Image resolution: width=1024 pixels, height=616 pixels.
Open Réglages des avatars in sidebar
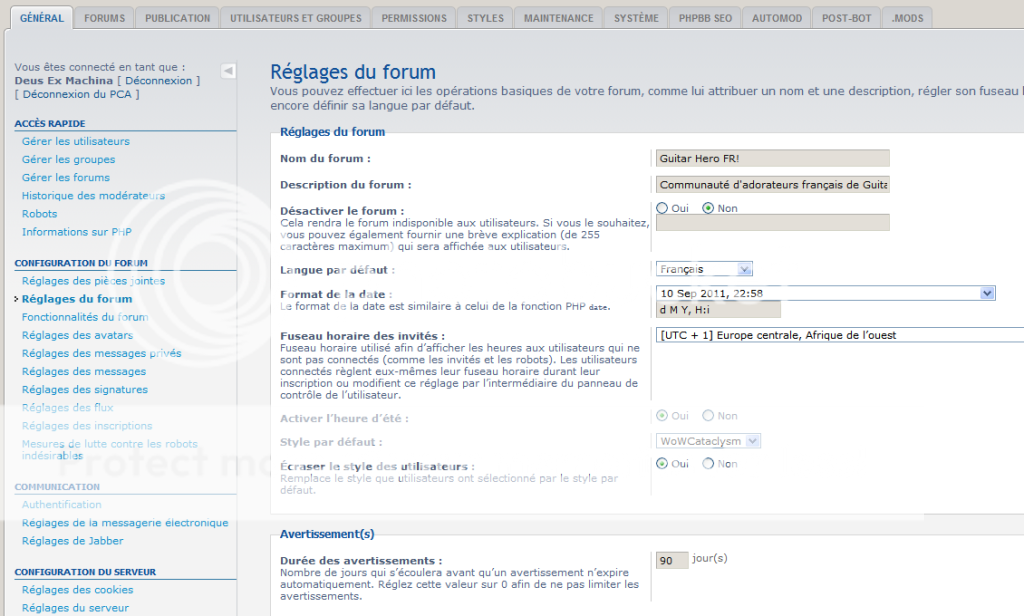click(x=77, y=335)
